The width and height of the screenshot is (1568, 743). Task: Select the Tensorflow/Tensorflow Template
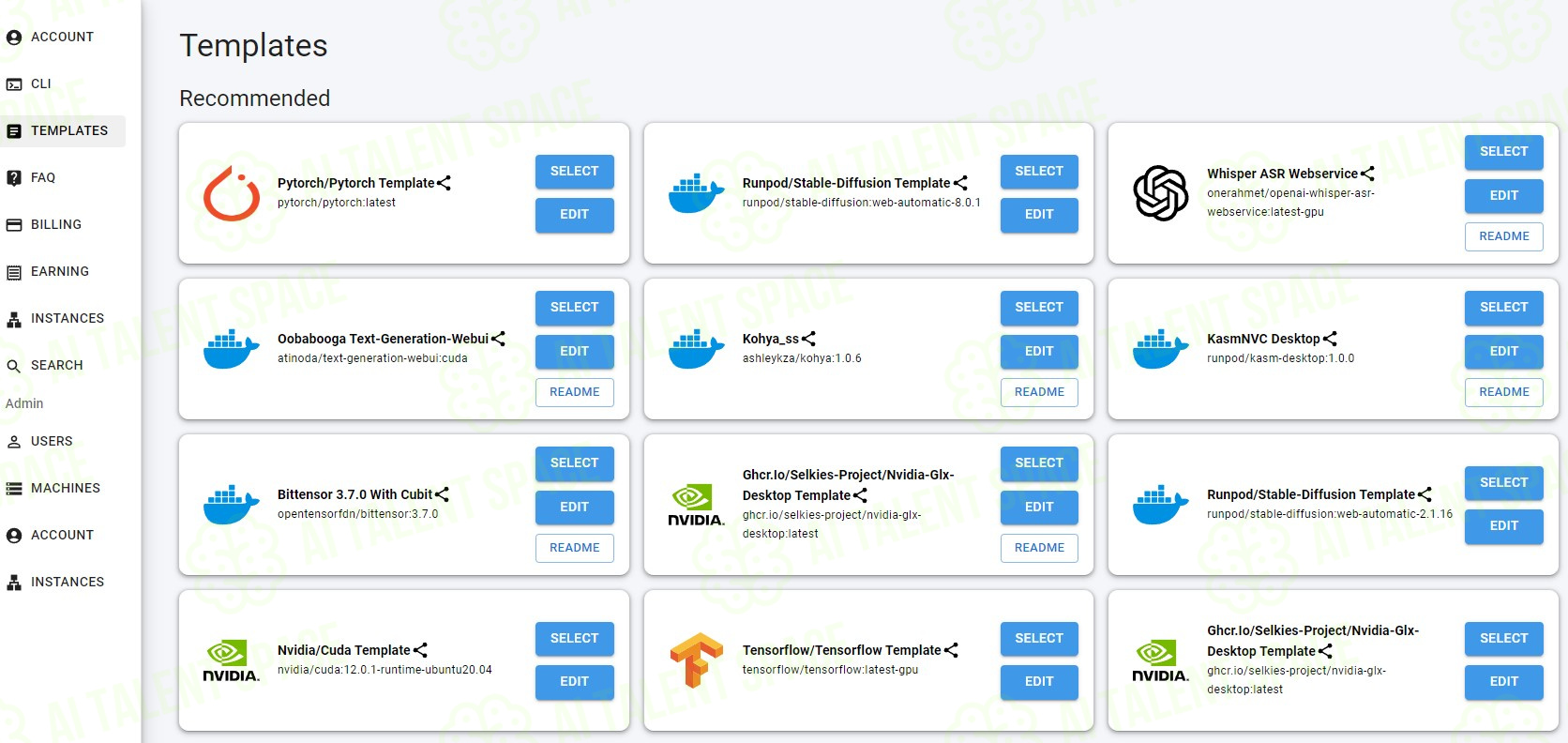tap(1039, 639)
